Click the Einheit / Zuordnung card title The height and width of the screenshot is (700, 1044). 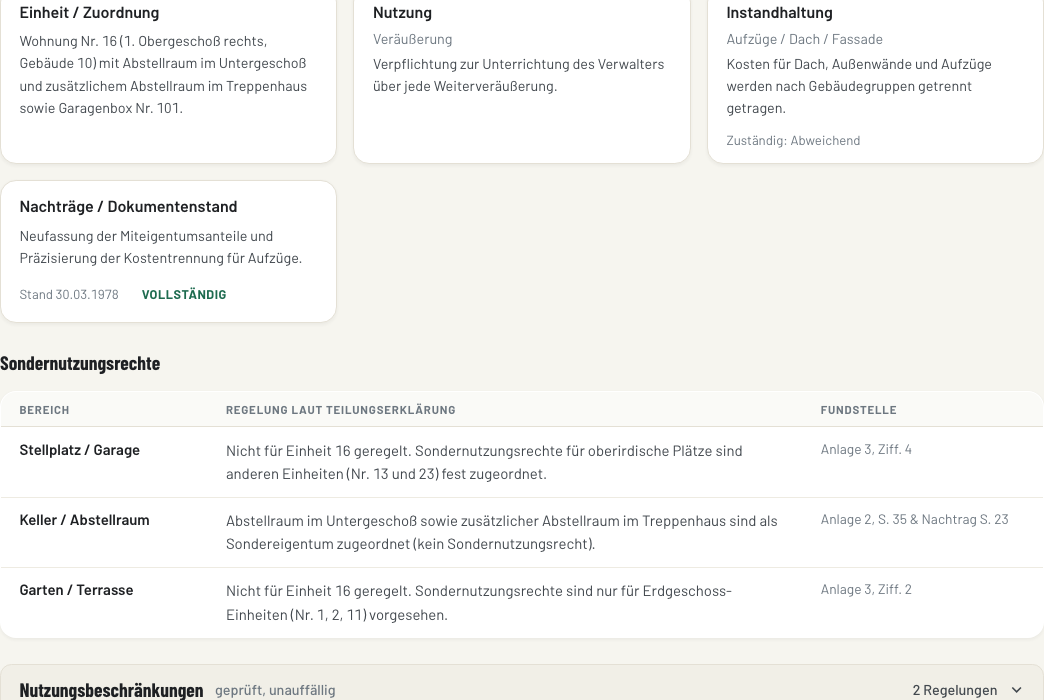coord(89,13)
